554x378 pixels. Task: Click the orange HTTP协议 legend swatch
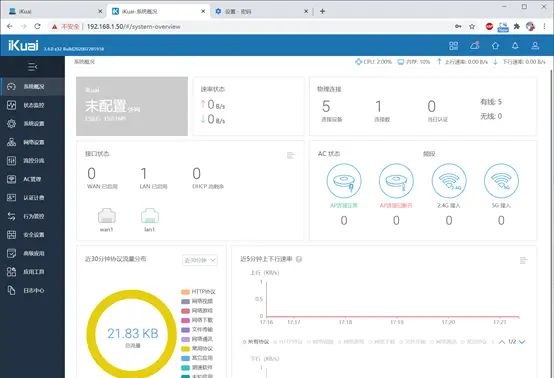[185, 292]
